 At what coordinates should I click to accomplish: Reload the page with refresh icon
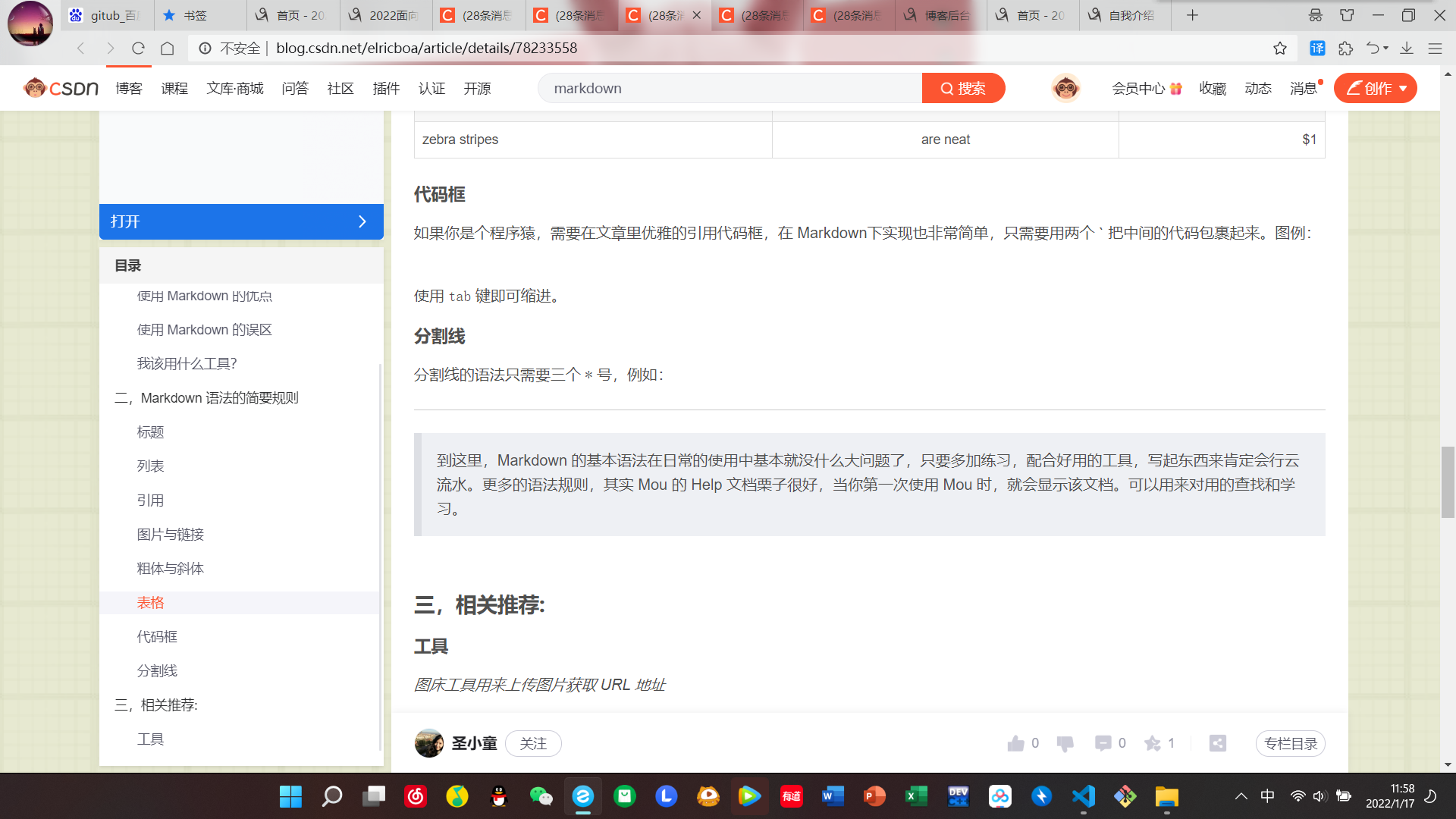[x=138, y=49]
